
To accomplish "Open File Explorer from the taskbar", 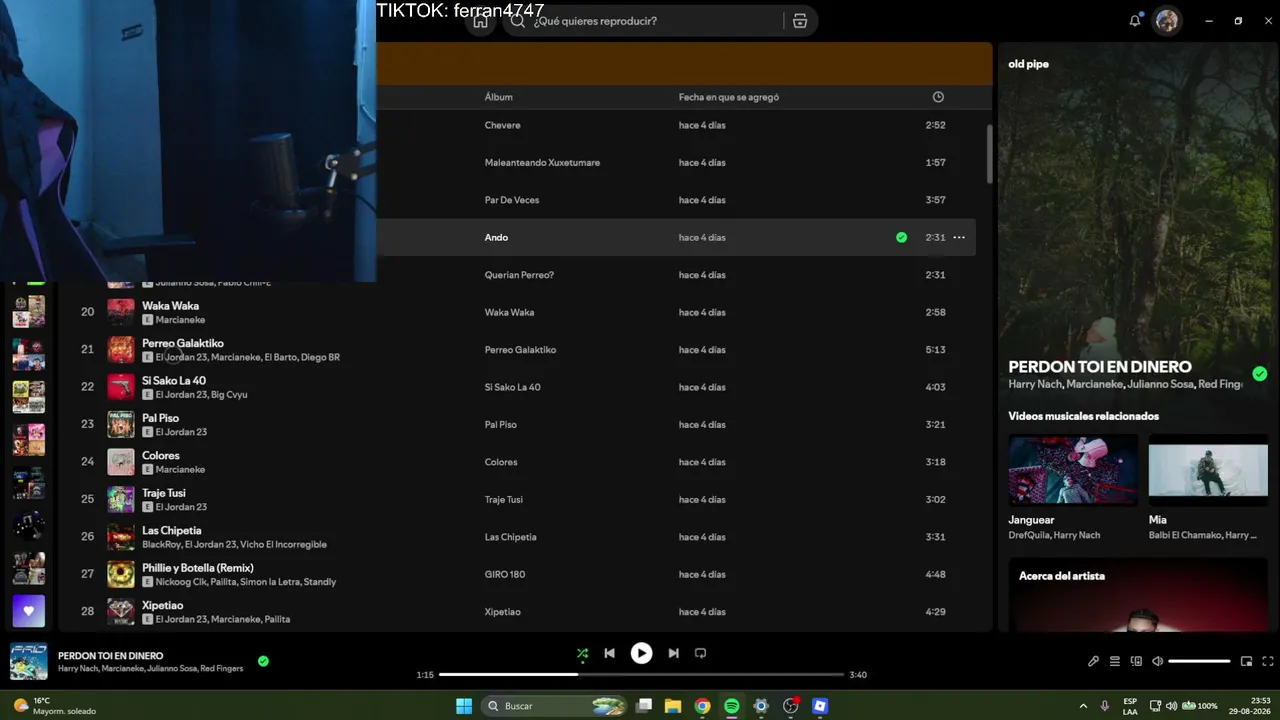I will 673,706.
